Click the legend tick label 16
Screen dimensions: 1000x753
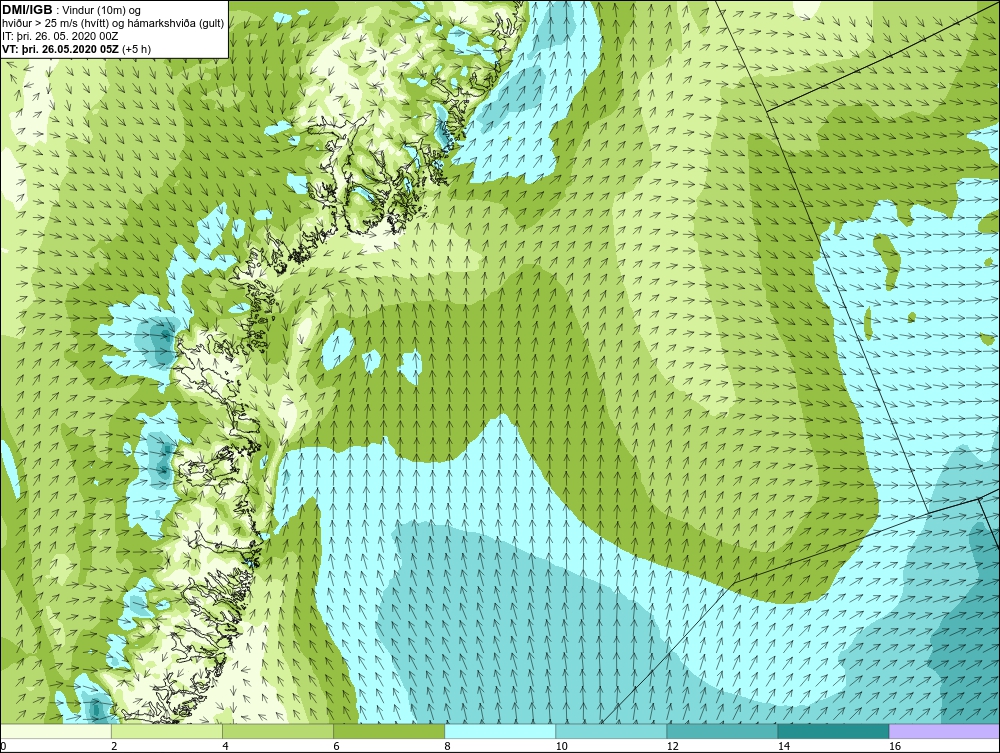(x=895, y=746)
